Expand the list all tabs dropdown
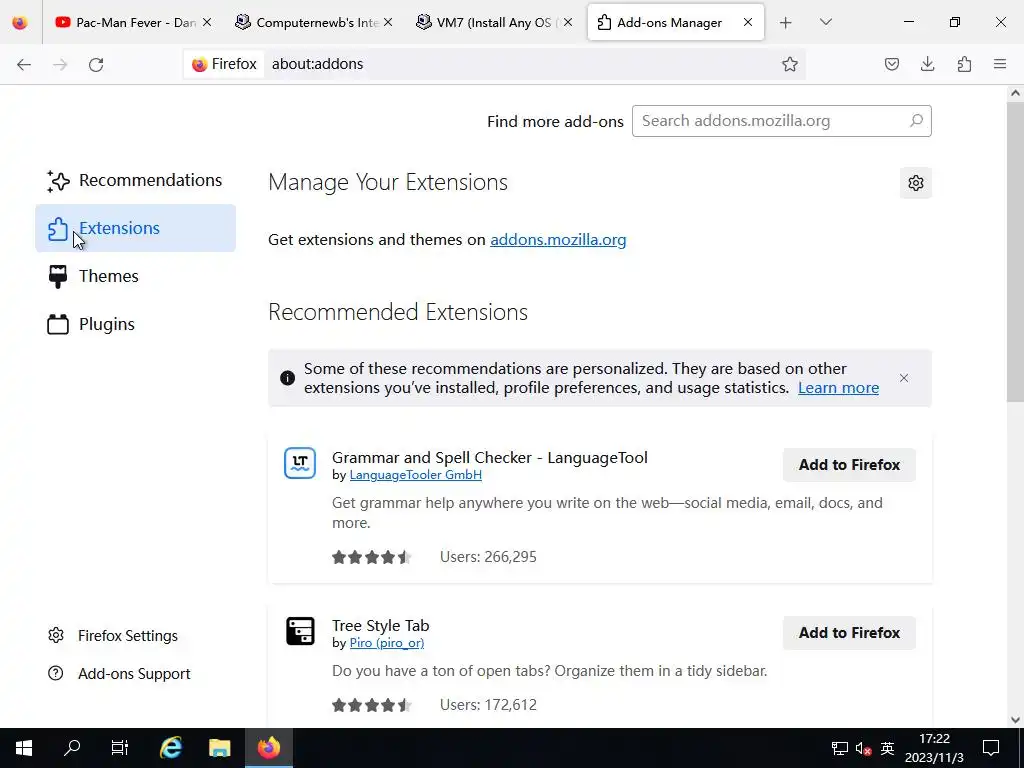This screenshot has height=768, width=1024. 825,22
